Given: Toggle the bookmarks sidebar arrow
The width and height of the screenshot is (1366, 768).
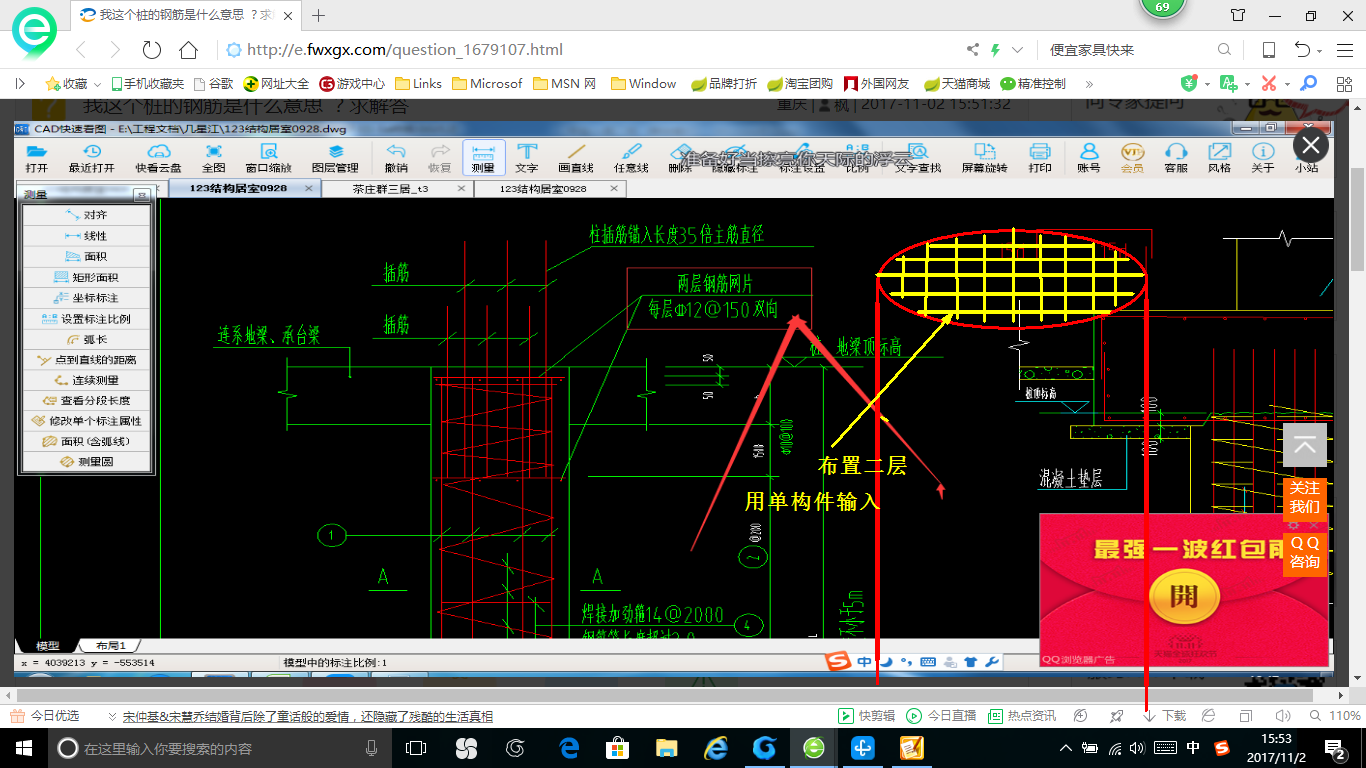Looking at the screenshot, I should (x=20, y=84).
